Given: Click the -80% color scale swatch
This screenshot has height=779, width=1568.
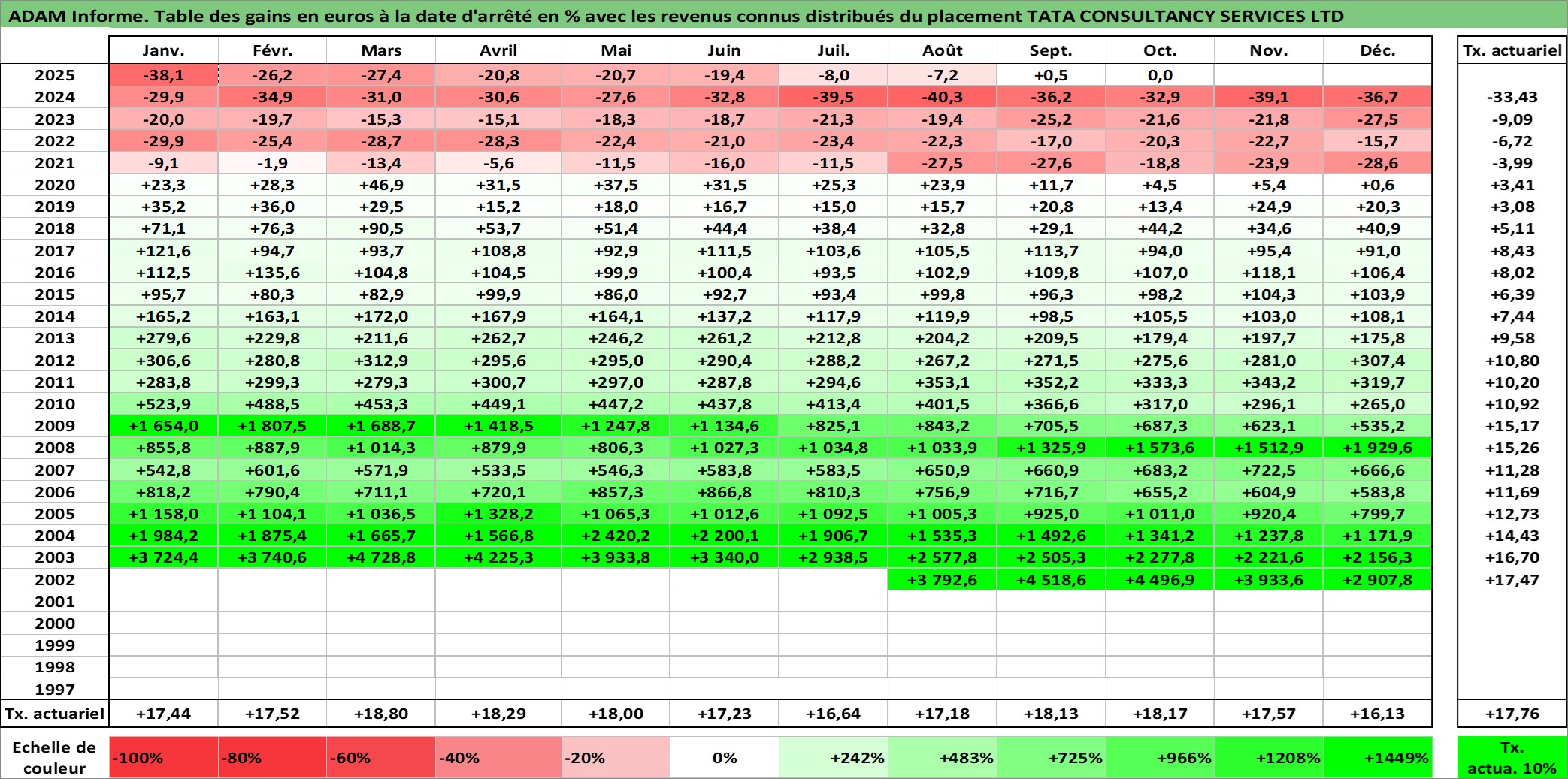Looking at the screenshot, I should [272, 758].
